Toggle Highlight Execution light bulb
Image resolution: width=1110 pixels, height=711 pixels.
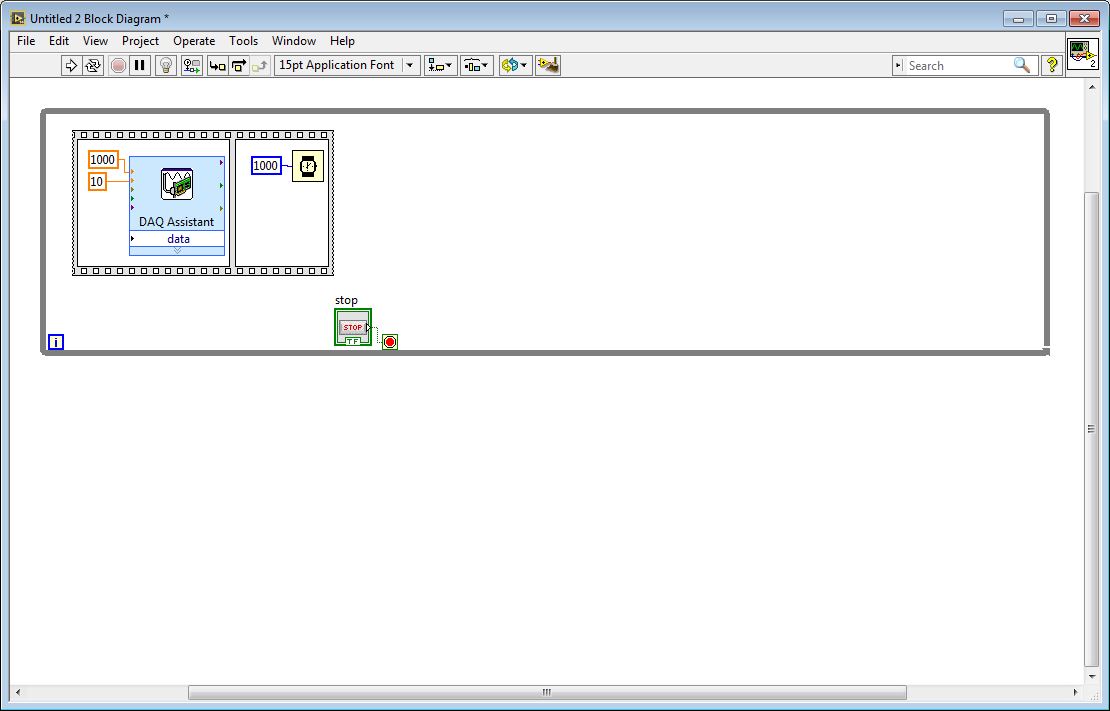tap(166, 66)
